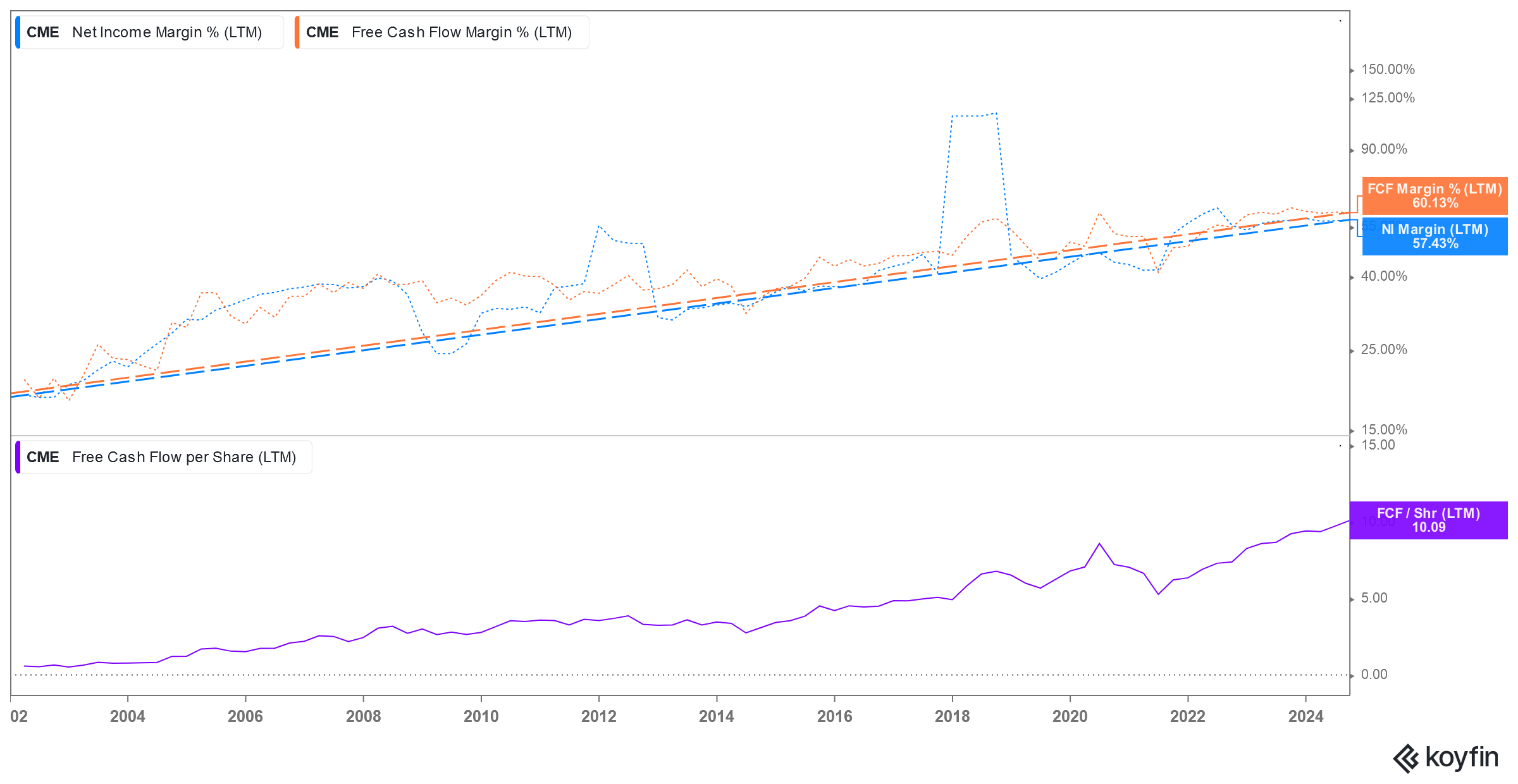This screenshot has width=1518, height=784.
Task: Click the 2010 x-axis label
Action: point(481,716)
